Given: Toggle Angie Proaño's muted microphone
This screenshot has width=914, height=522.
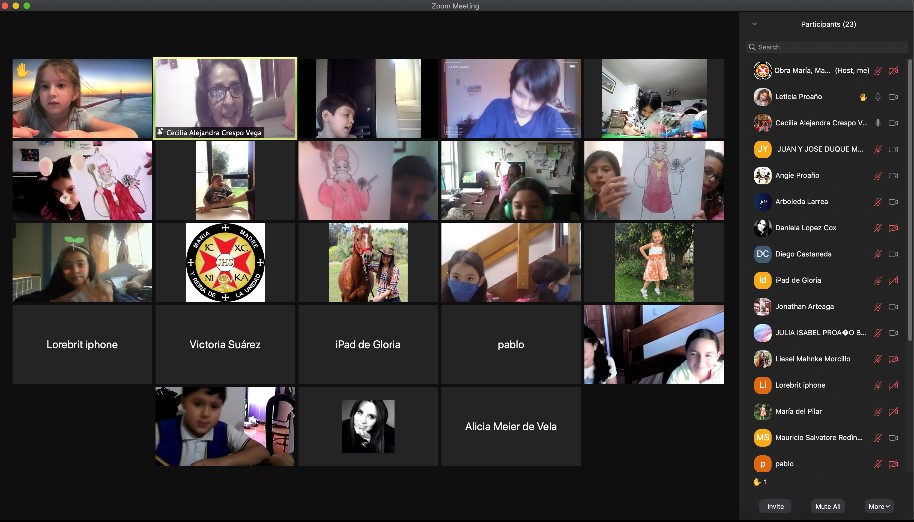Looking at the screenshot, I should (x=878, y=176).
